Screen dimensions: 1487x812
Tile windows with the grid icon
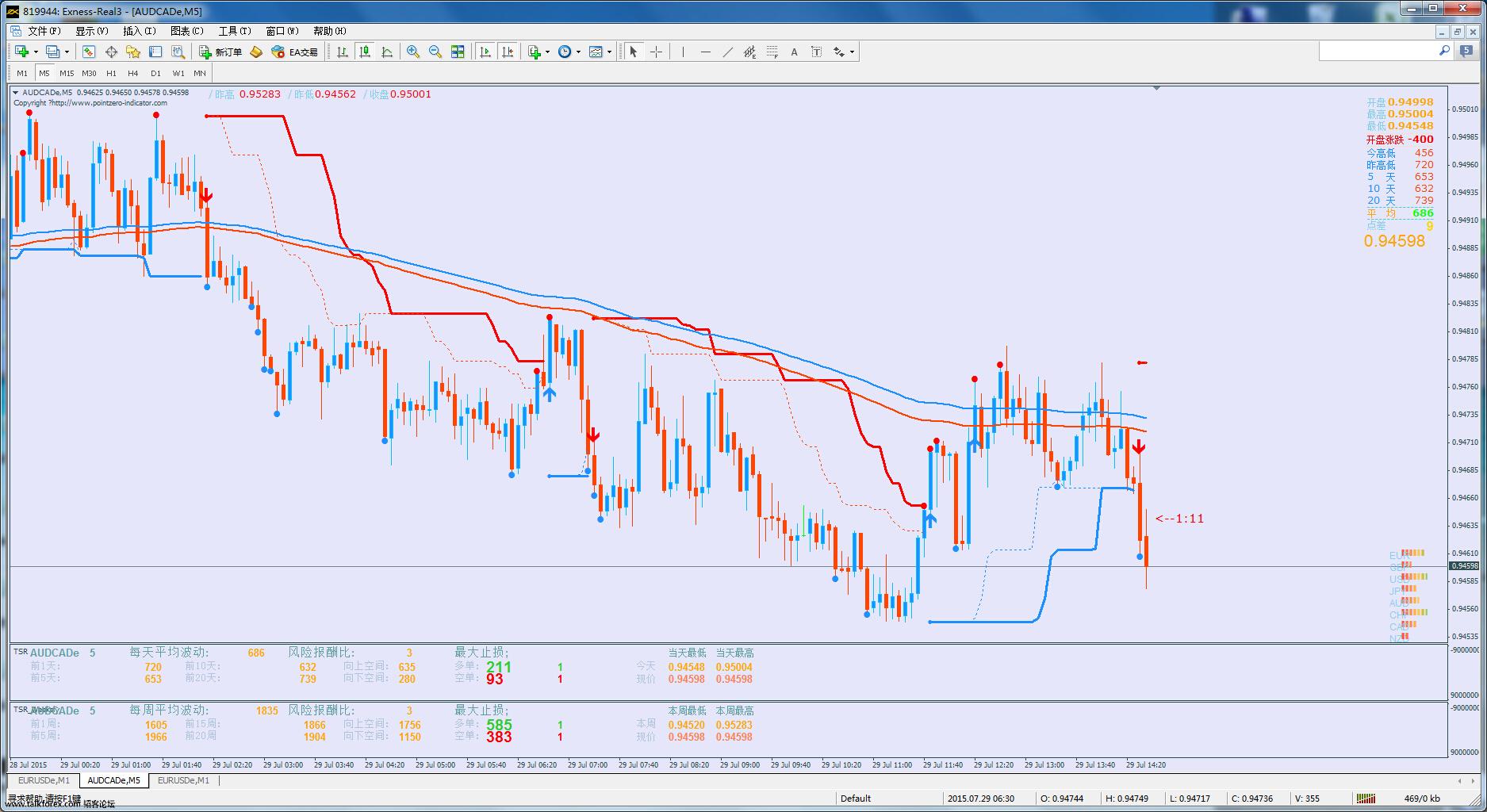tap(458, 52)
